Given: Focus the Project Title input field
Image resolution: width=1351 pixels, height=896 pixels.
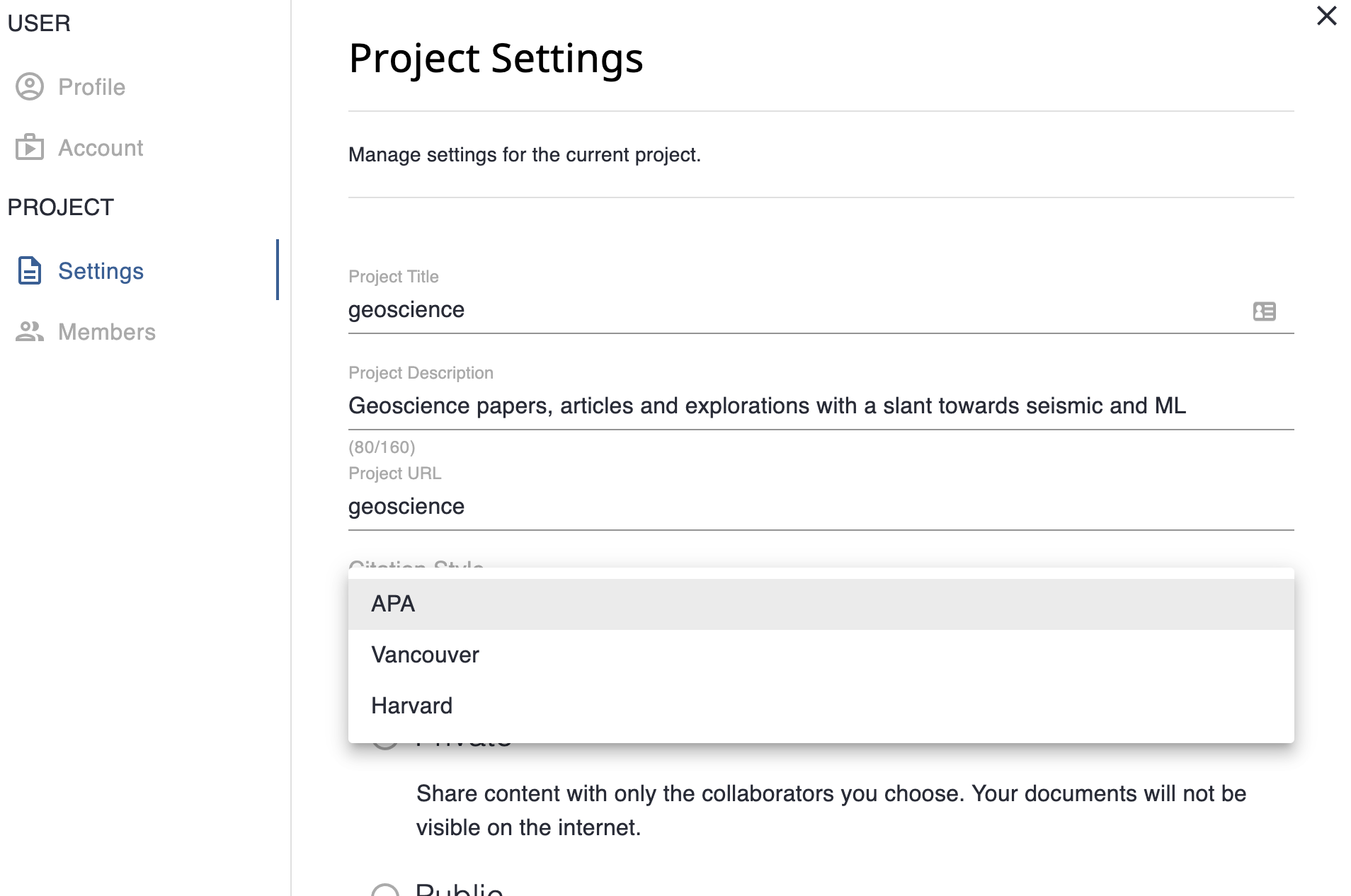Looking at the screenshot, I should pos(779,310).
